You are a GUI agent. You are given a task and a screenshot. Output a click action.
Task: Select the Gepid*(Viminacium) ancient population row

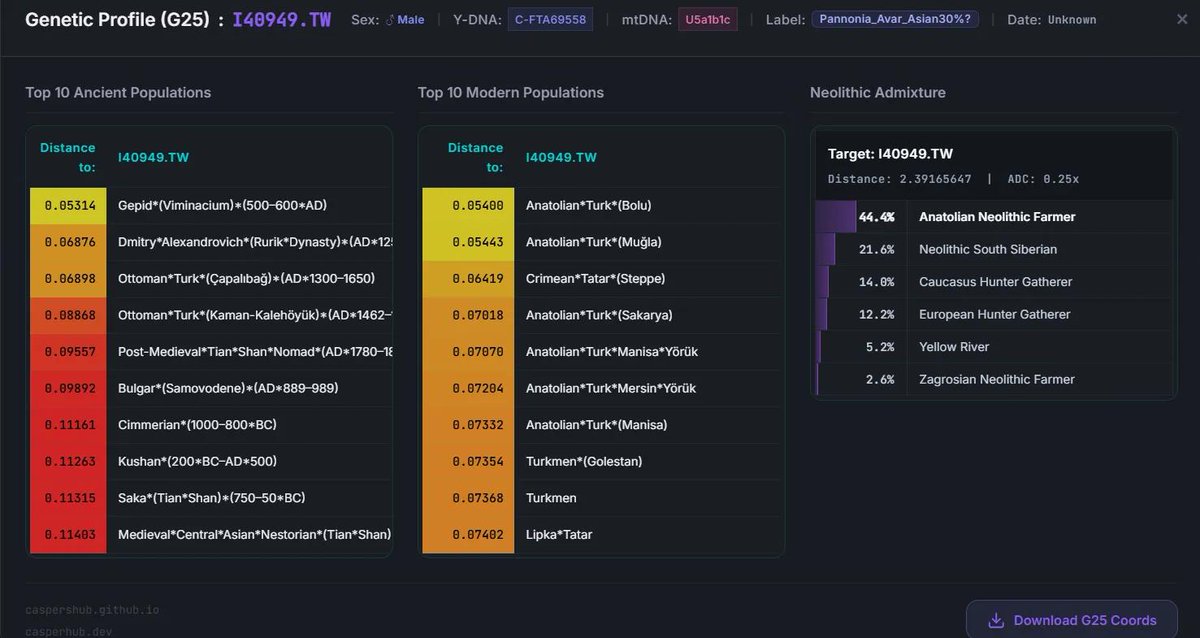(209, 205)
